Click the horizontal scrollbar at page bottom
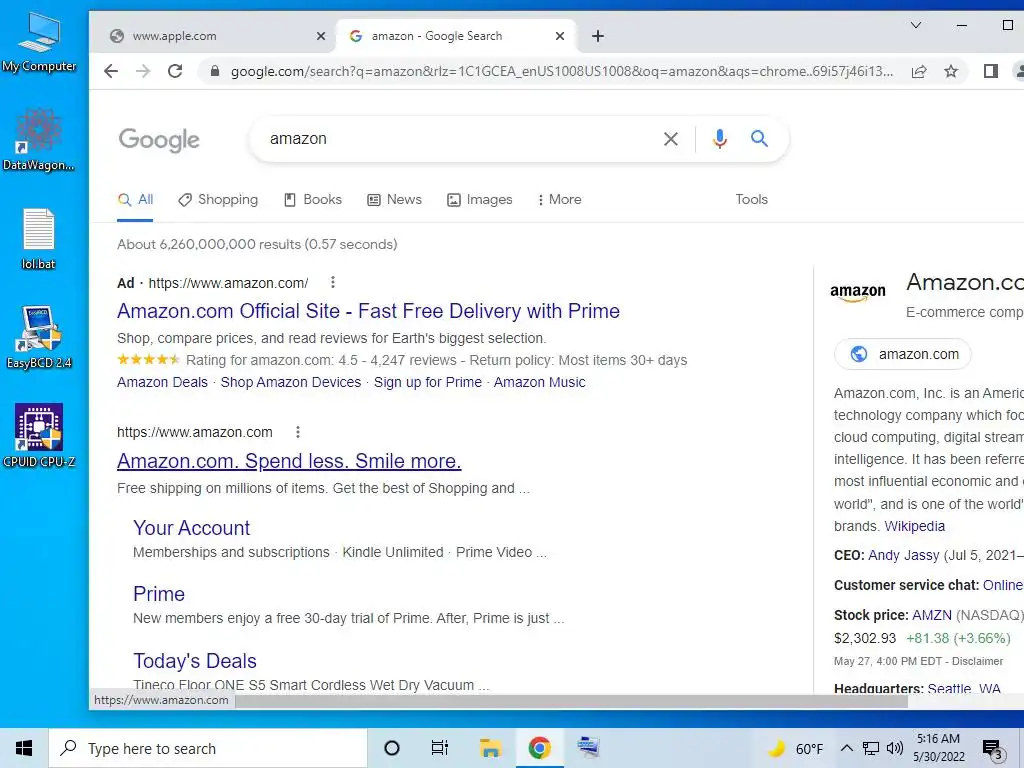Viewport: 1024px width, 768px height. 571,701
